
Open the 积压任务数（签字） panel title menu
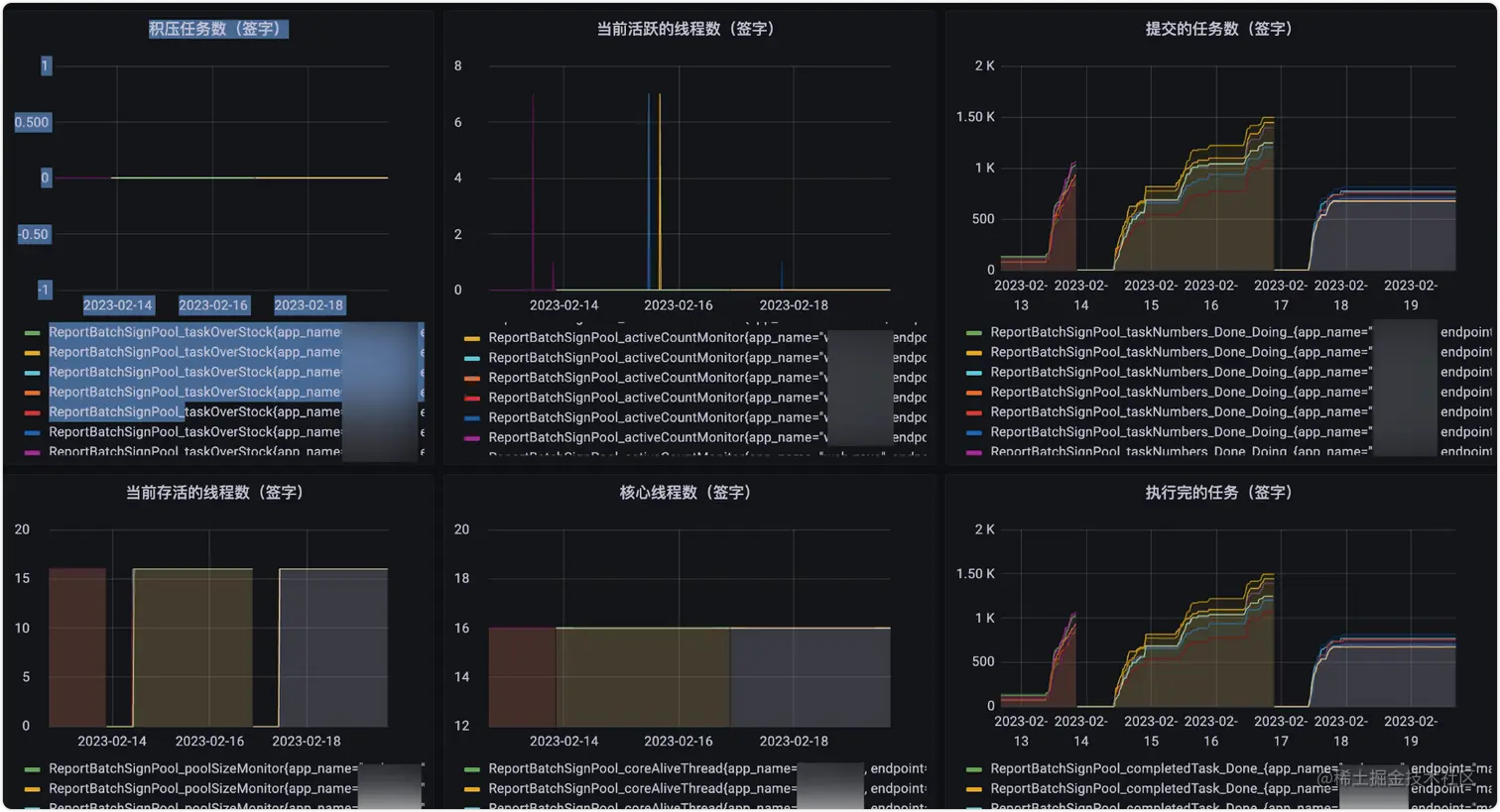218,29
